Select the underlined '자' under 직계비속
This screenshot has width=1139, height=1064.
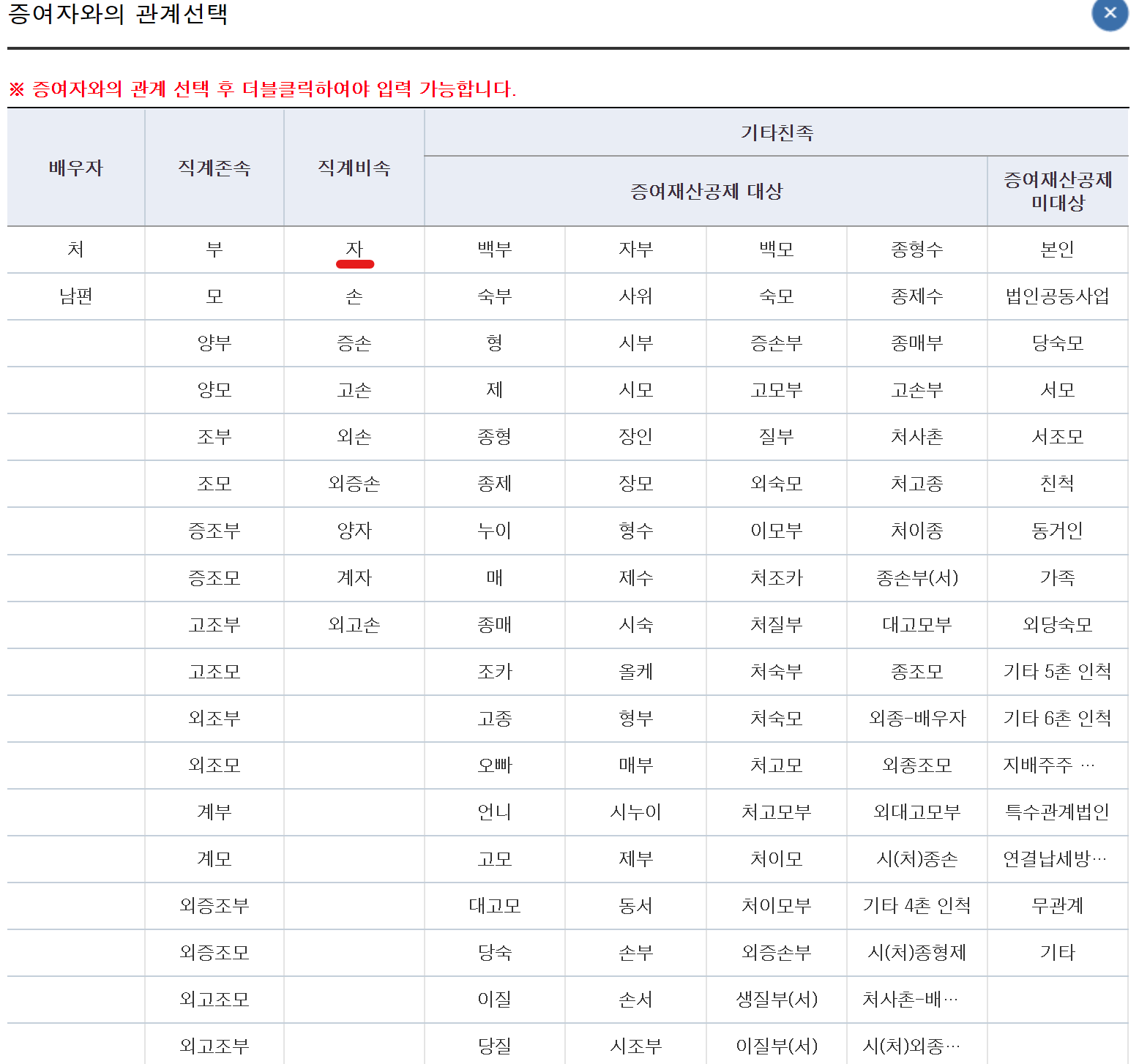click(x=354, y=250)
